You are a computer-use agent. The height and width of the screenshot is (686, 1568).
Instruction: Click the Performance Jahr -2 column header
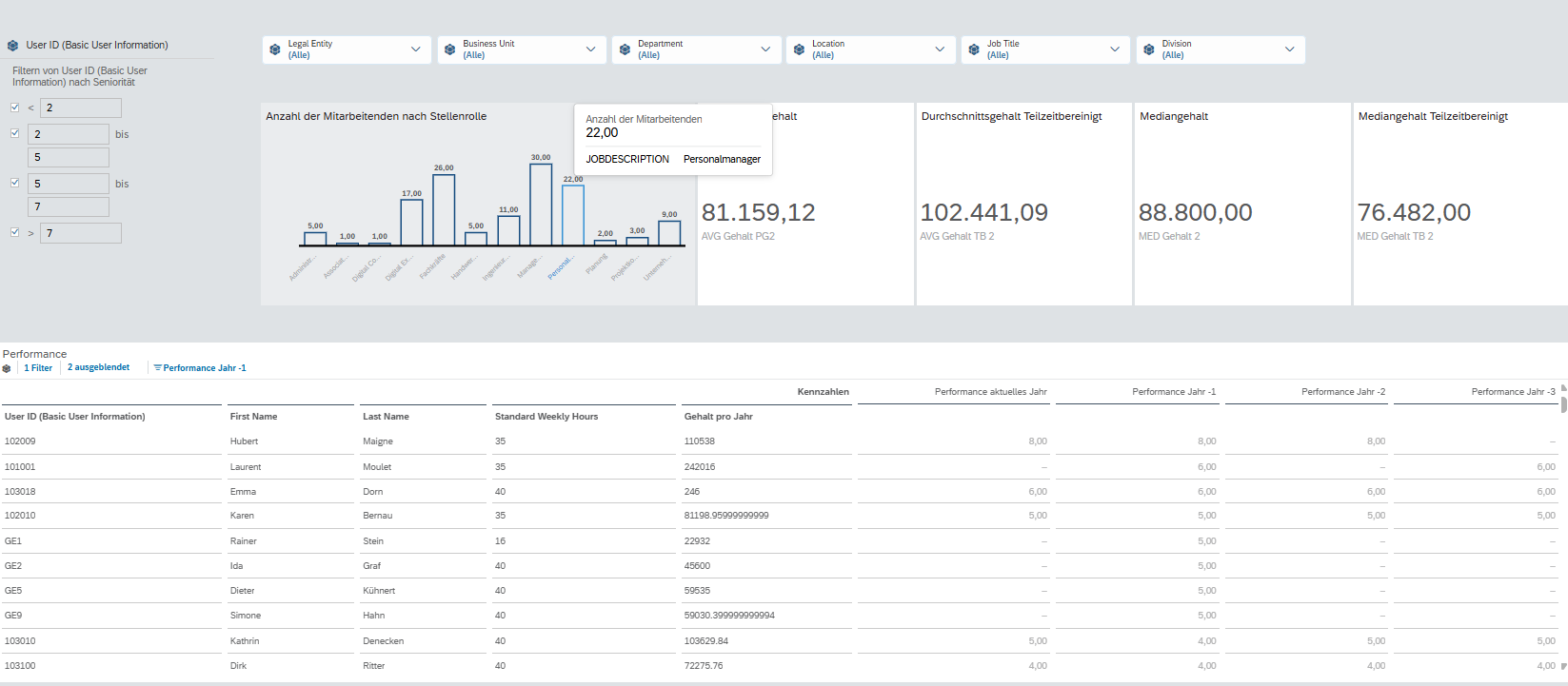tap(1343, 392)
